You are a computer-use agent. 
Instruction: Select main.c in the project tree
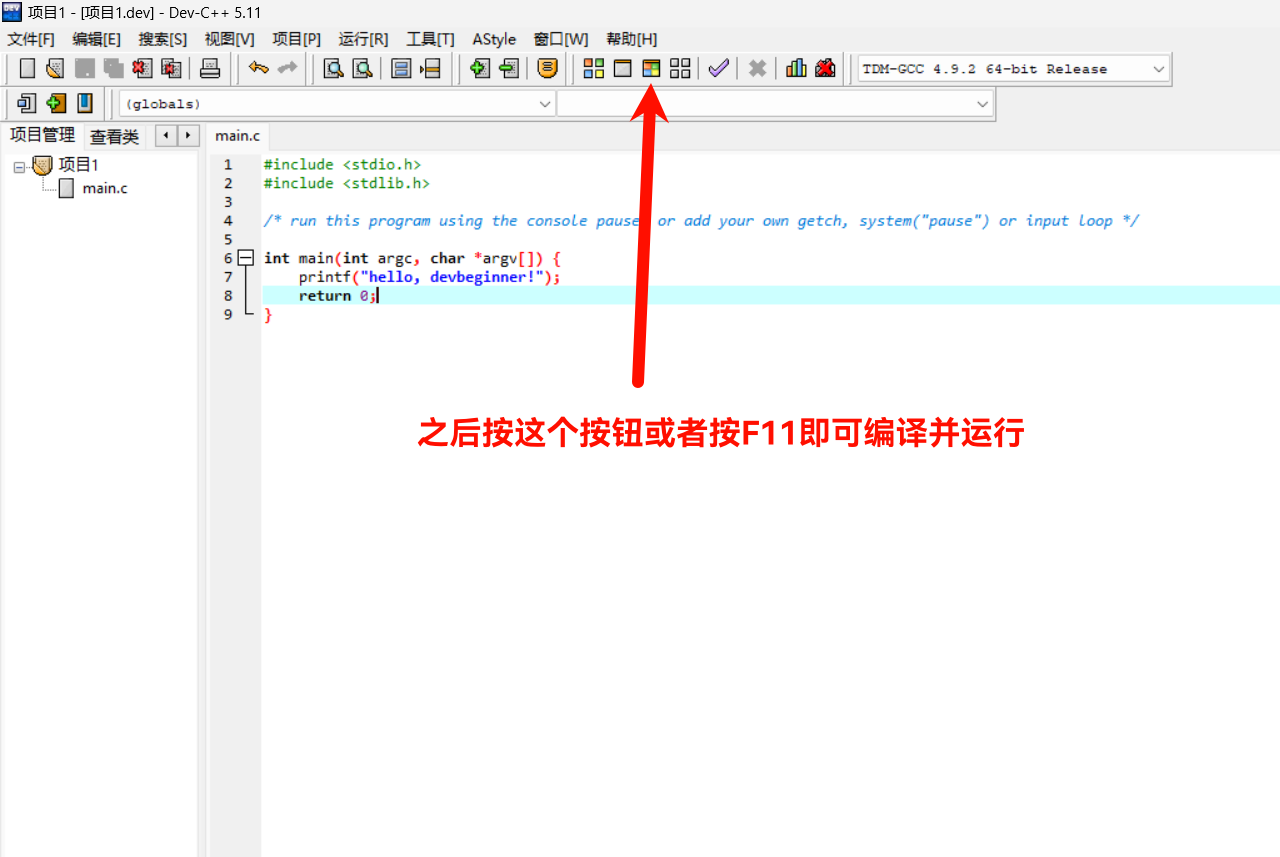[105, 188]
